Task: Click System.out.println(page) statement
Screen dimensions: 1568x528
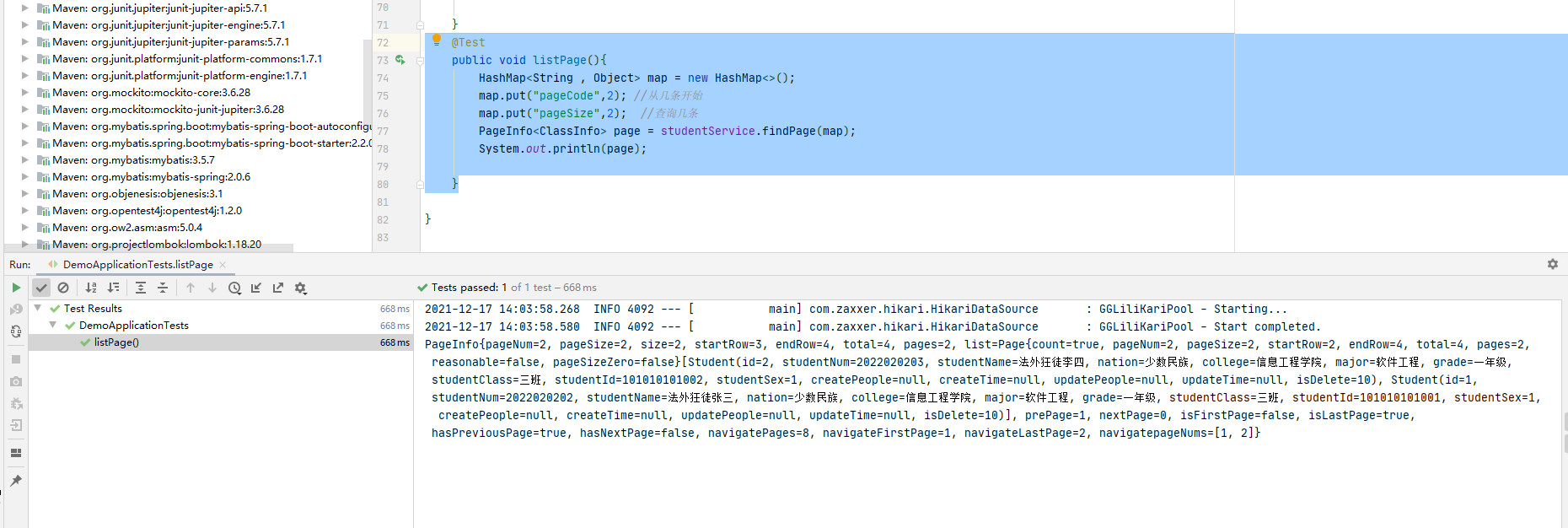Action: (562, 148)
